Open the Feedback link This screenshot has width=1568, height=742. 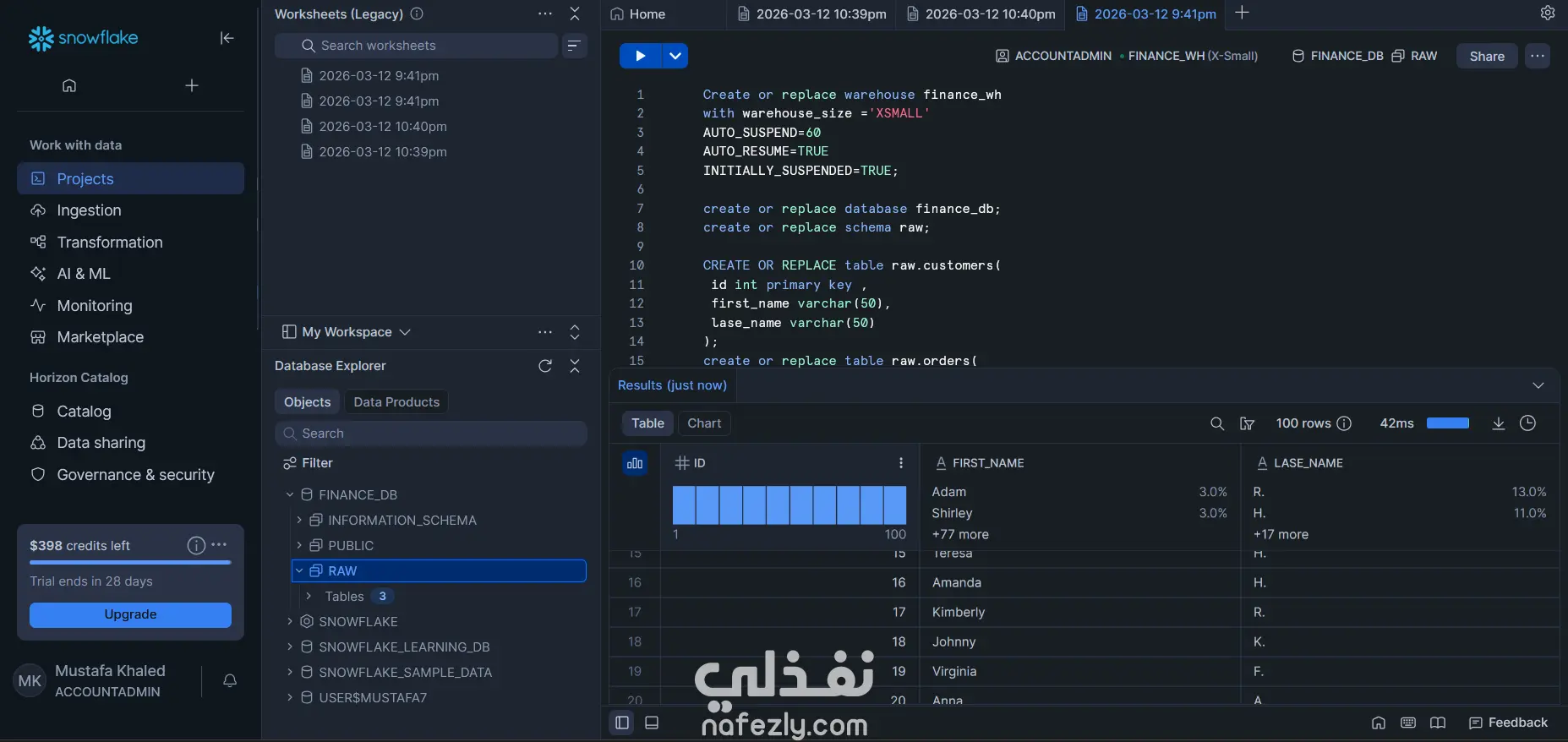click(x=1509, y=723)
